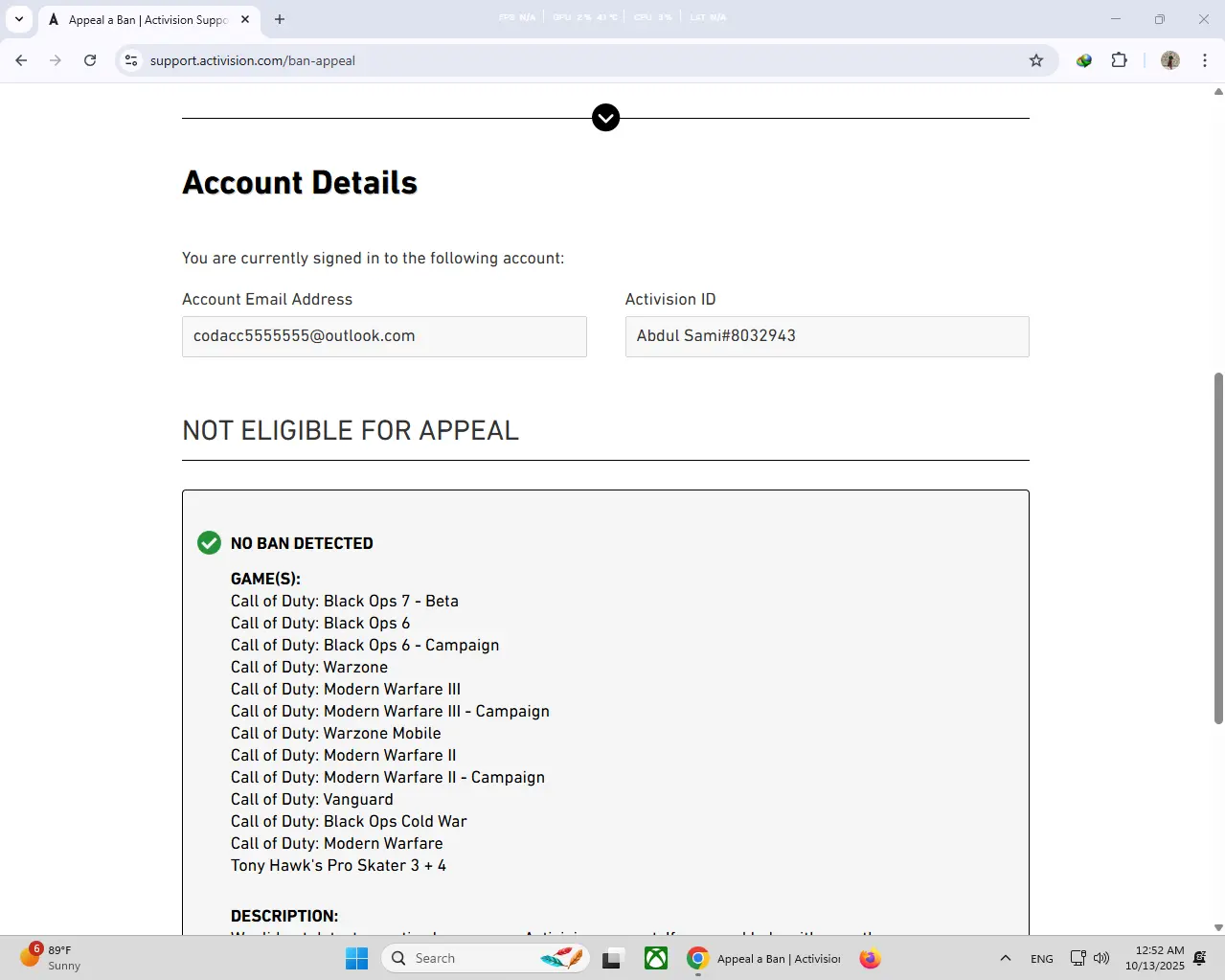Open the browser Extensions puzzle icon

pyautogui.click(x=1119, y=60)
